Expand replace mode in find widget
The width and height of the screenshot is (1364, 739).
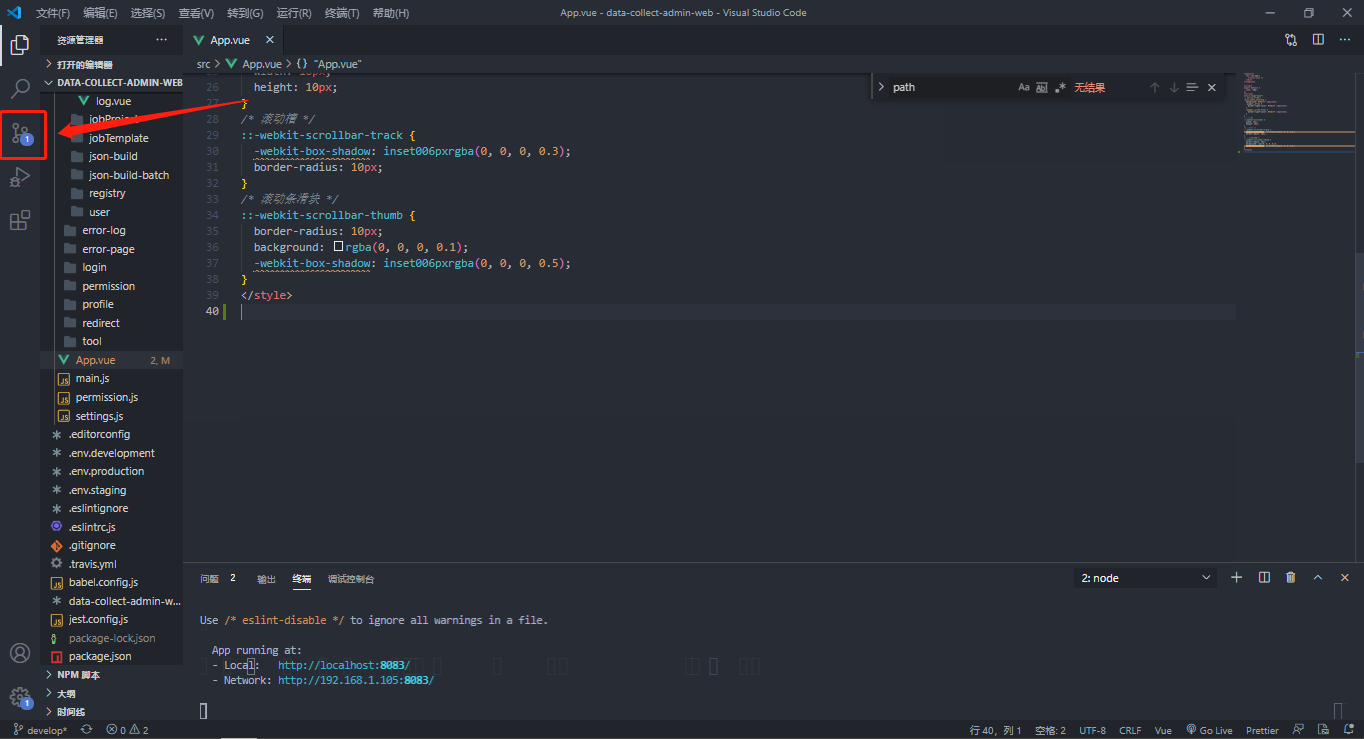881,87
